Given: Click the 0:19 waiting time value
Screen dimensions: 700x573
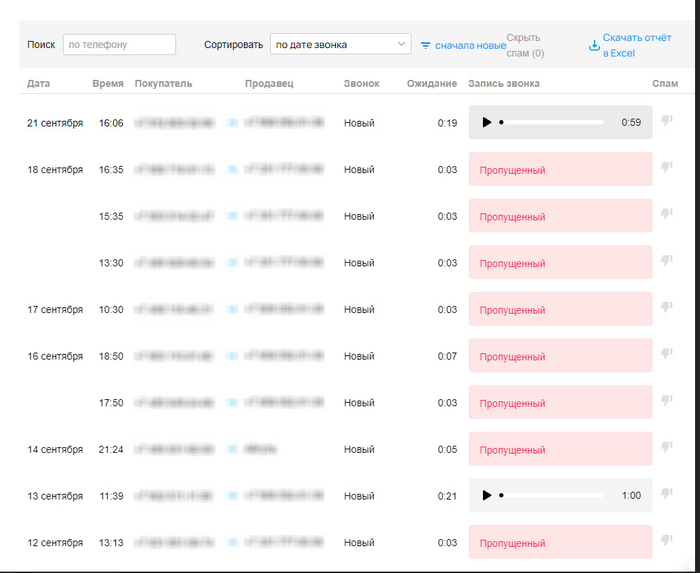Looking at the screenshot, I should click(x=447, y=123).
